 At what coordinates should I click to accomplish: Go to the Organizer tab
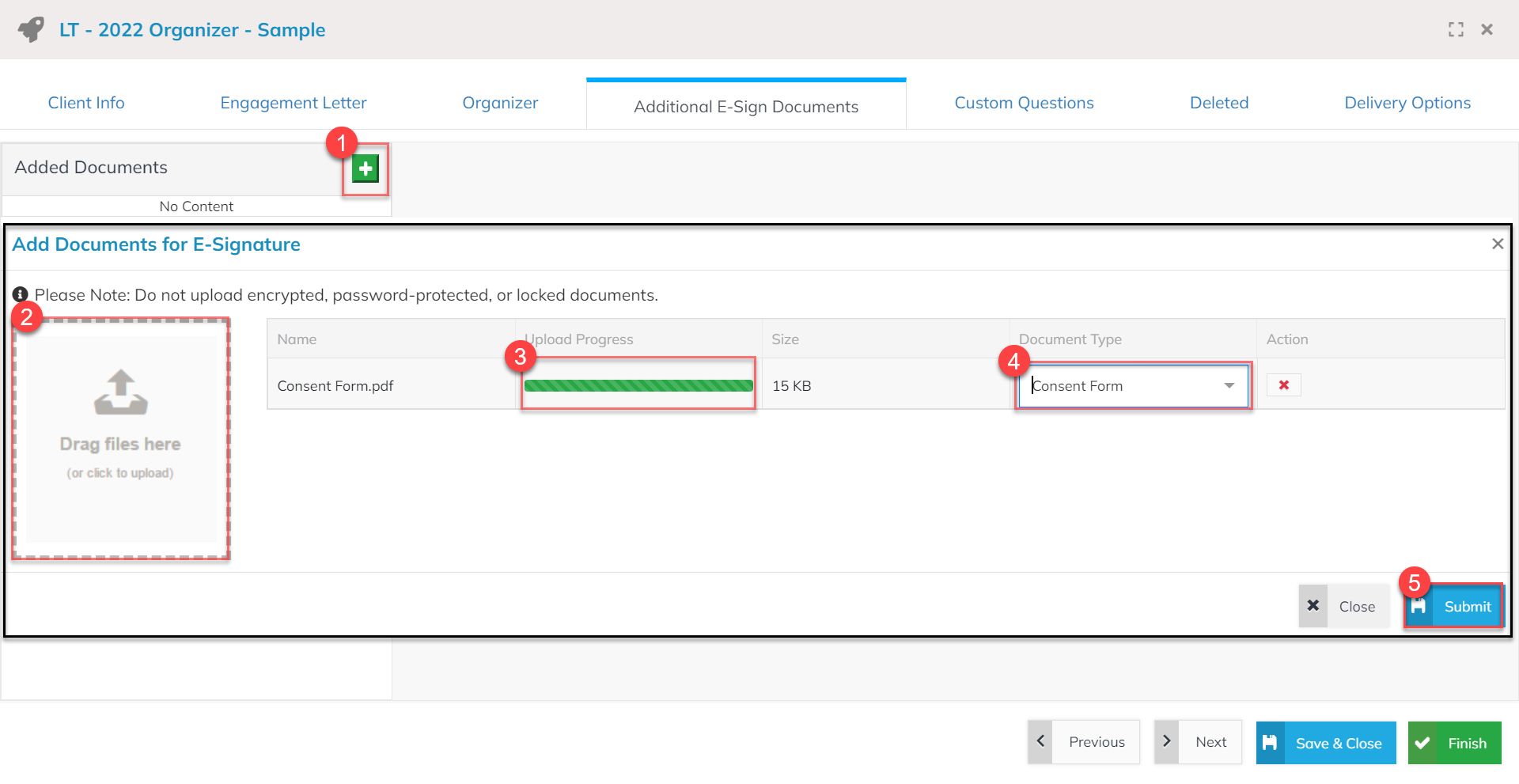click(500, 103)
